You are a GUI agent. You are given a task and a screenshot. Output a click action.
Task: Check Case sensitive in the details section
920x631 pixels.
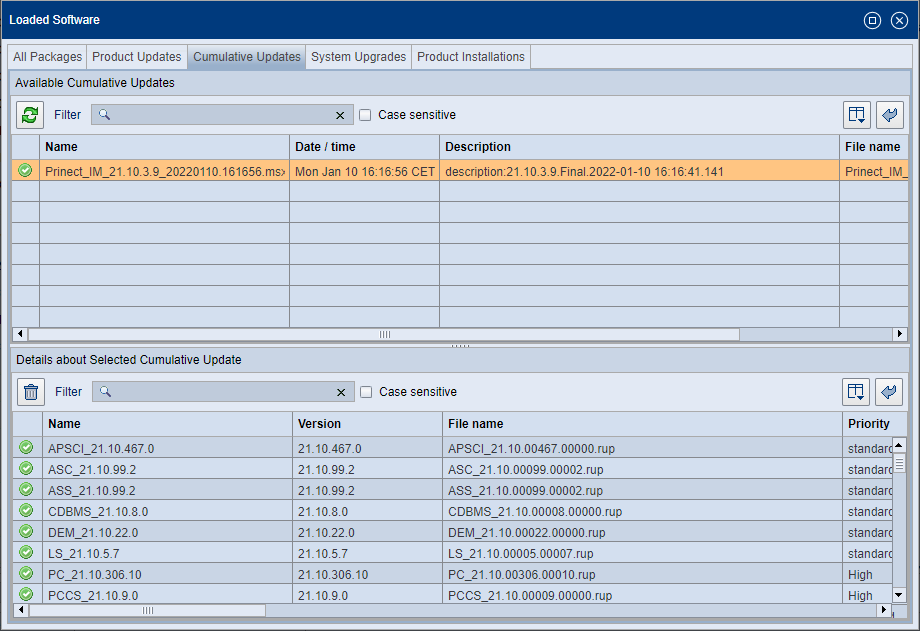pos(365,392)
